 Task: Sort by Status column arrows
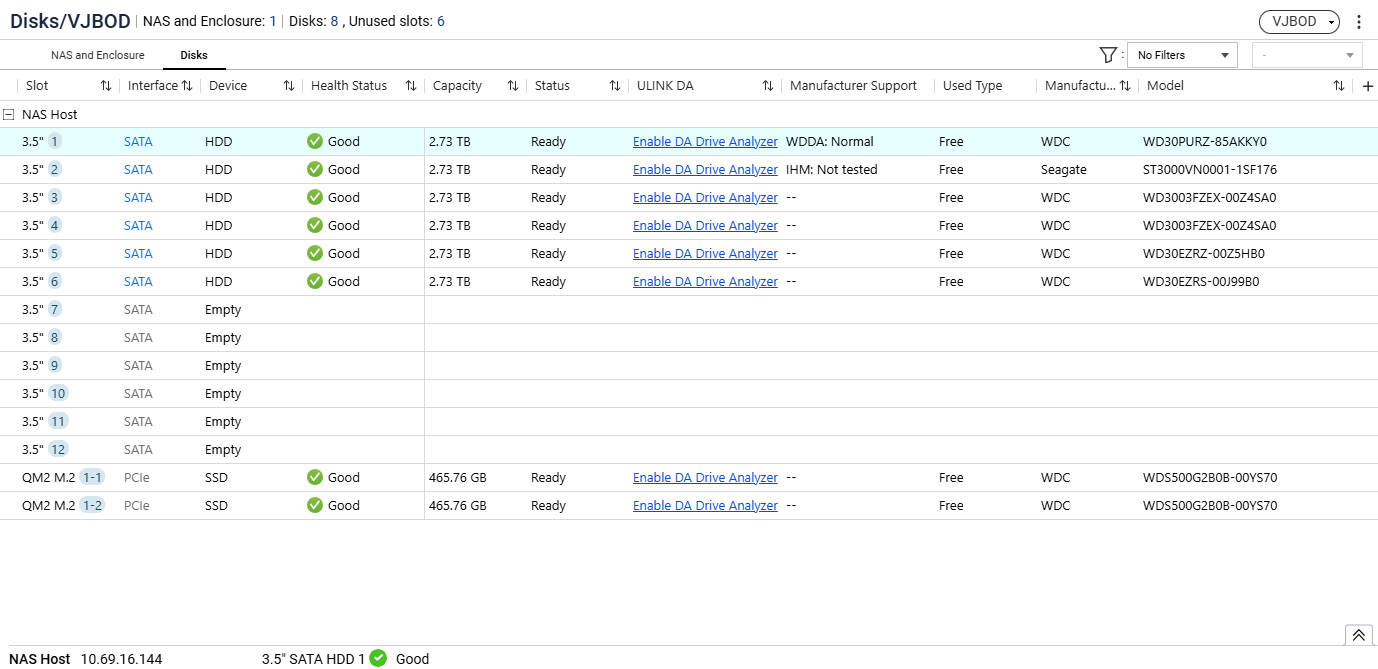click(x=615, y=86)
